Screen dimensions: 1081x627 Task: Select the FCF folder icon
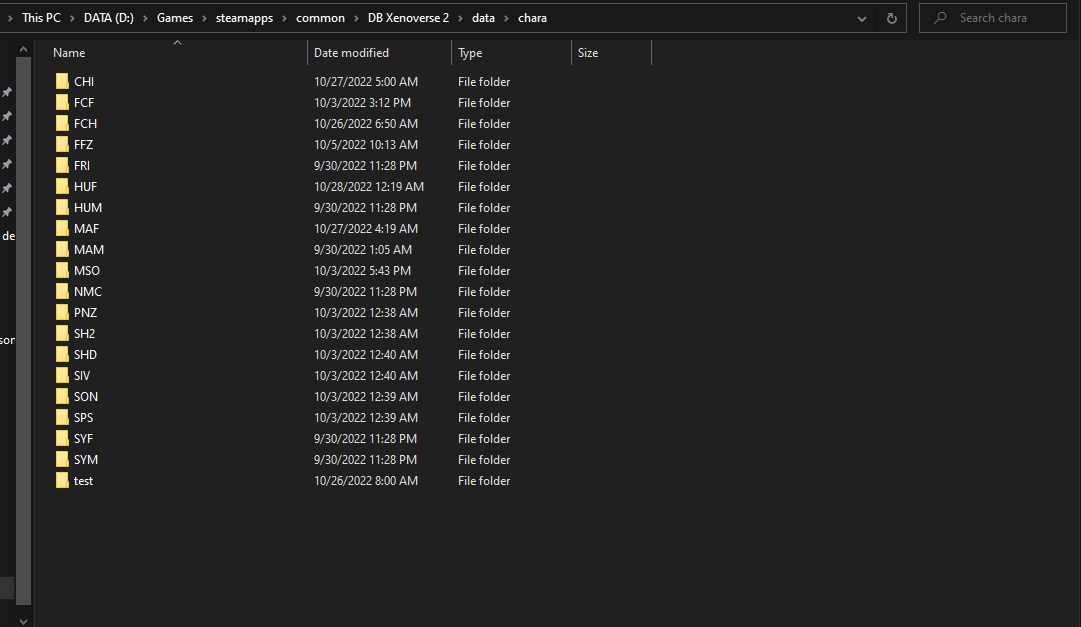62,103
